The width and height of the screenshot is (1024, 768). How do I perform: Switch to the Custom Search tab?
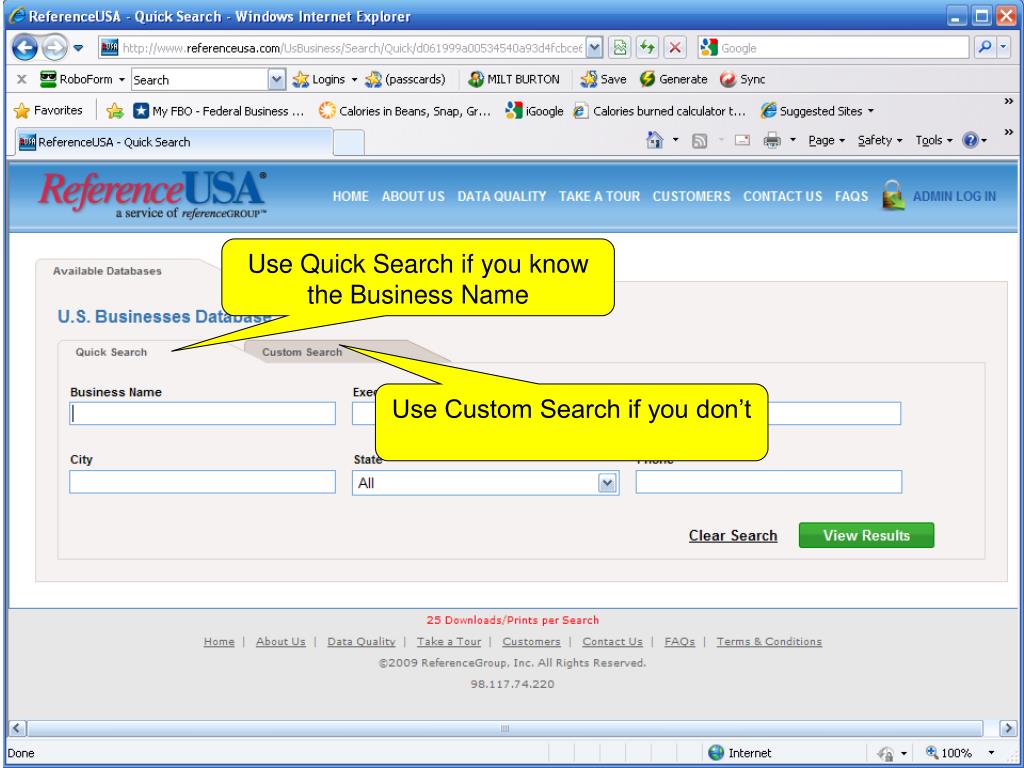click(x=302, y=352)
